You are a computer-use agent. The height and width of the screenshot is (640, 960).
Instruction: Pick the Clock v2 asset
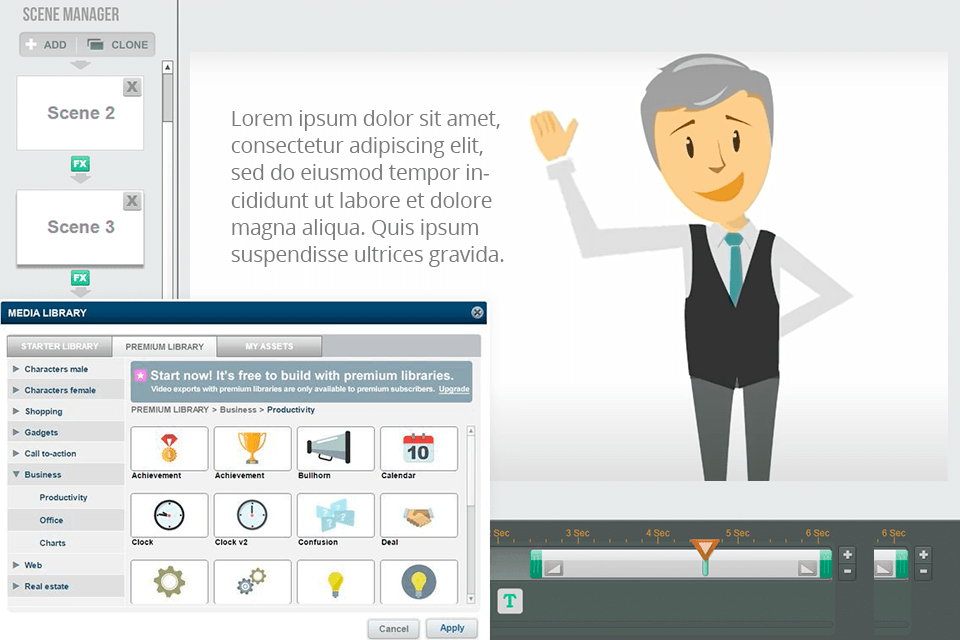tap(252, 515)
